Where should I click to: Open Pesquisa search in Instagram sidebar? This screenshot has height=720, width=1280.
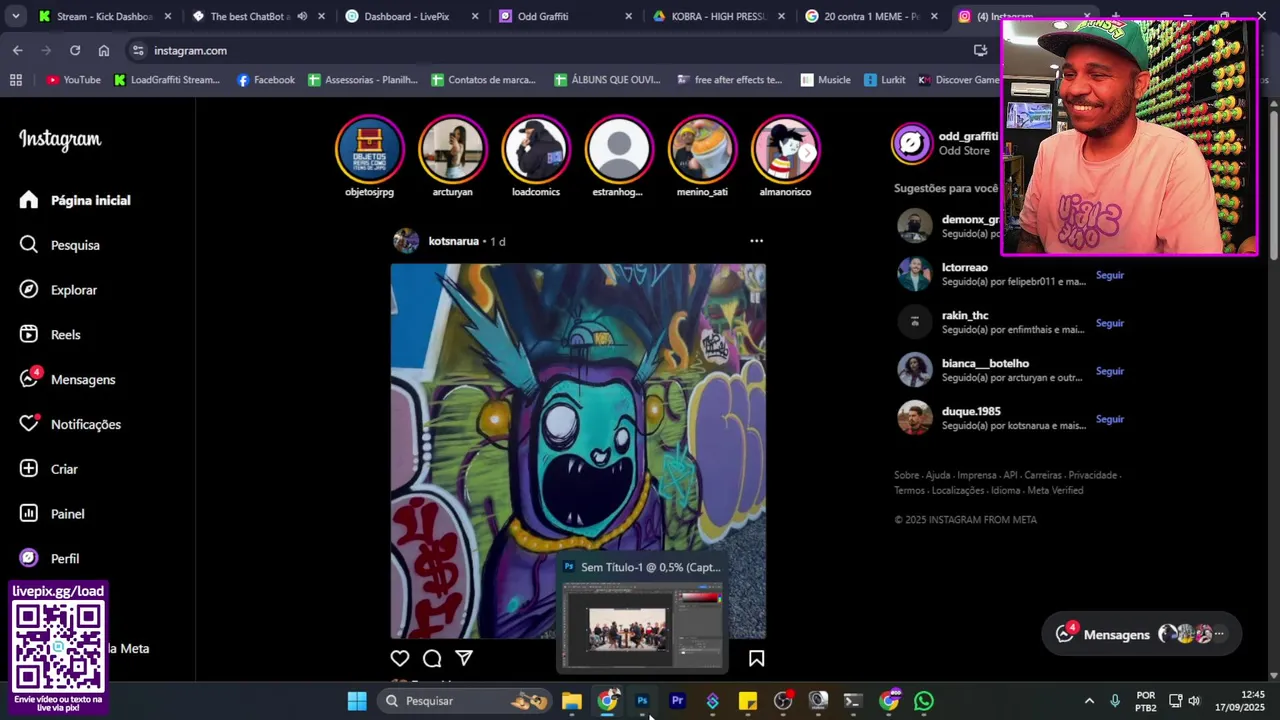pos(60,245)
